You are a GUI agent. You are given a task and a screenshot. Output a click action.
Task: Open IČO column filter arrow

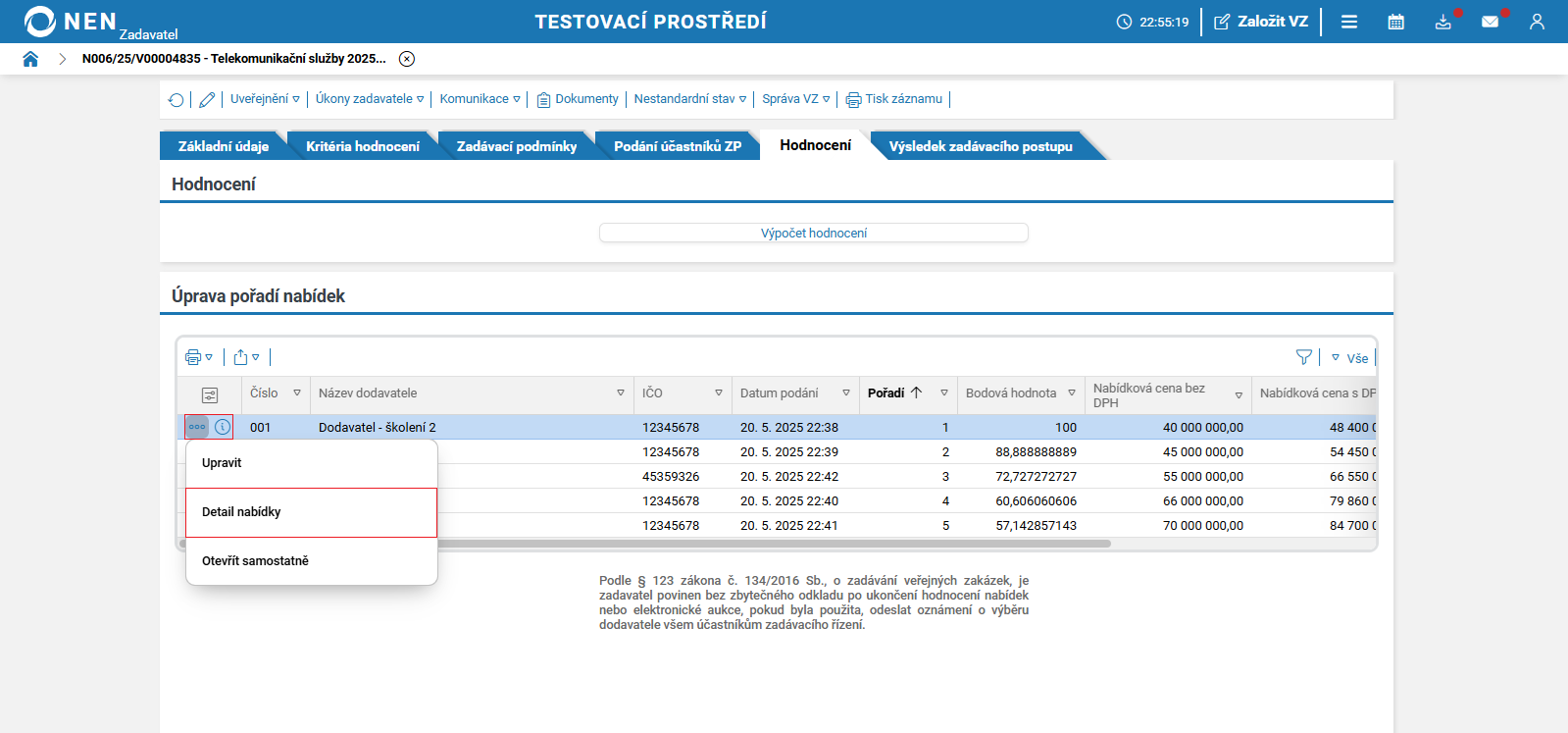pos(719,393)
